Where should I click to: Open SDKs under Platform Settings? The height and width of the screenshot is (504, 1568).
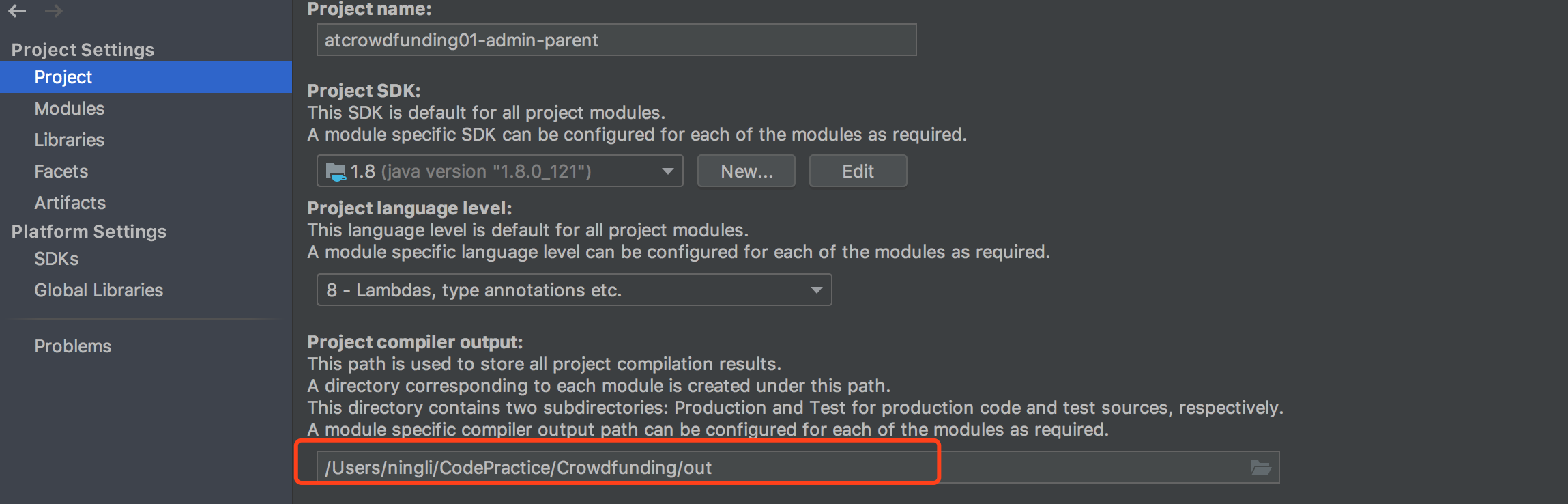point(57,259)
